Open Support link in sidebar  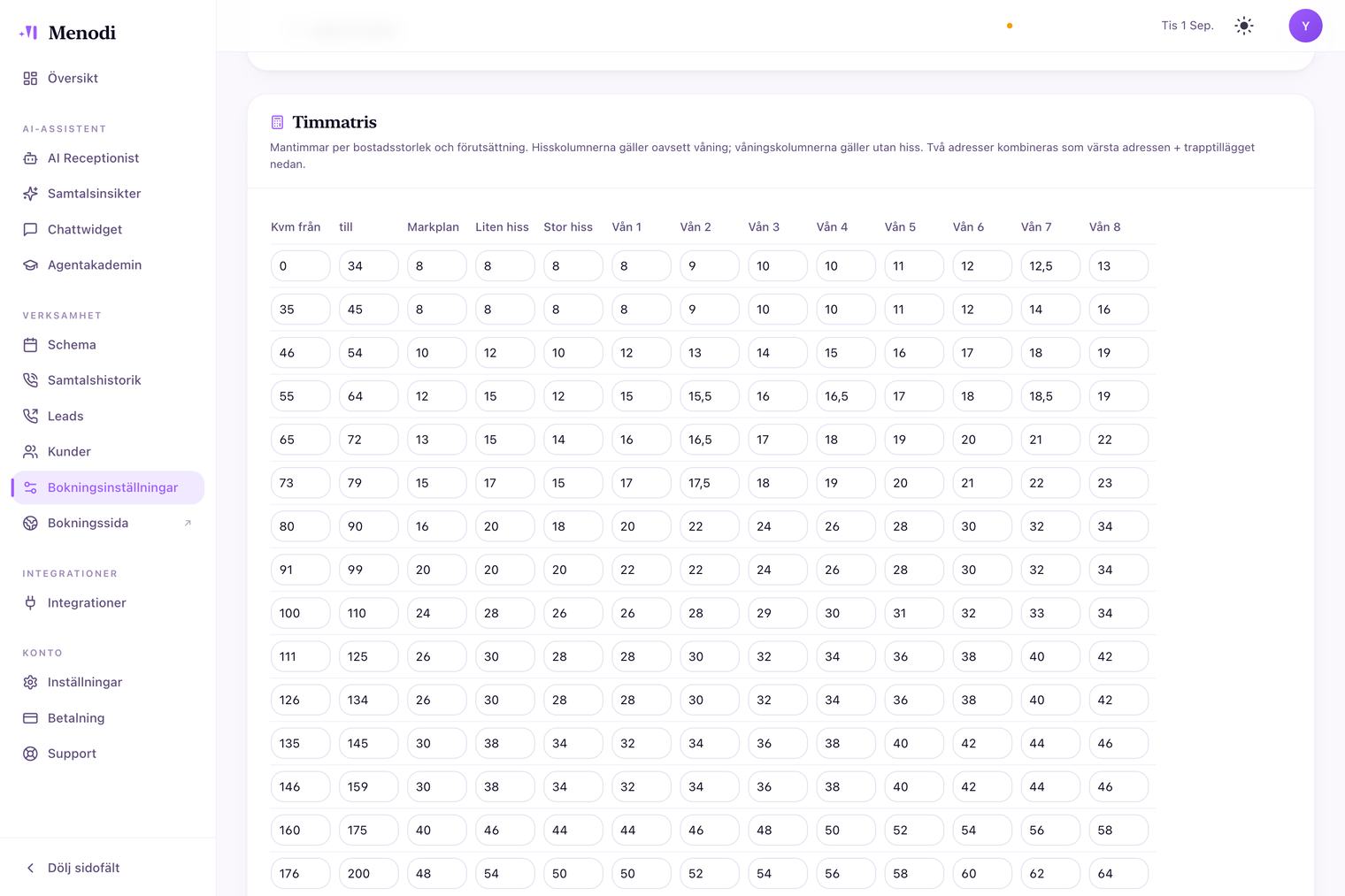tap(108, 754)
